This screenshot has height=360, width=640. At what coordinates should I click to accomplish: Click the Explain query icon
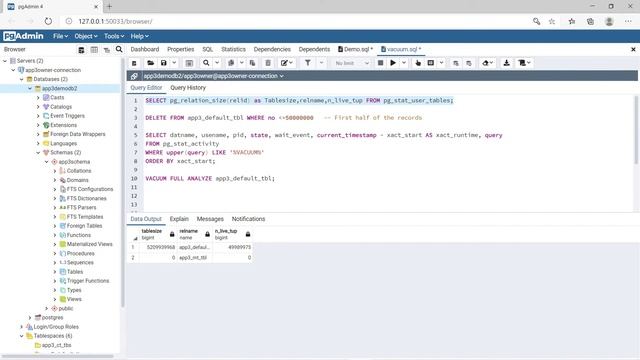pyautogui.click(x=418, y=63)
